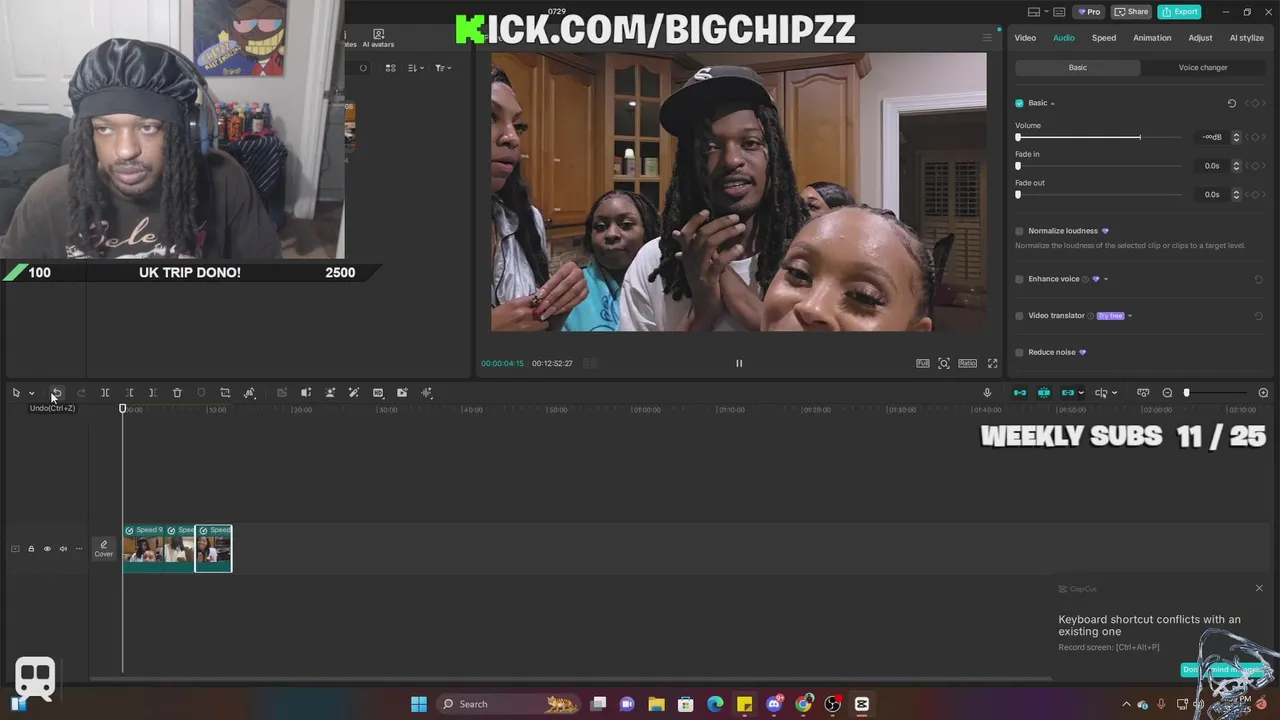Switch to the Speed tab

1104,38
